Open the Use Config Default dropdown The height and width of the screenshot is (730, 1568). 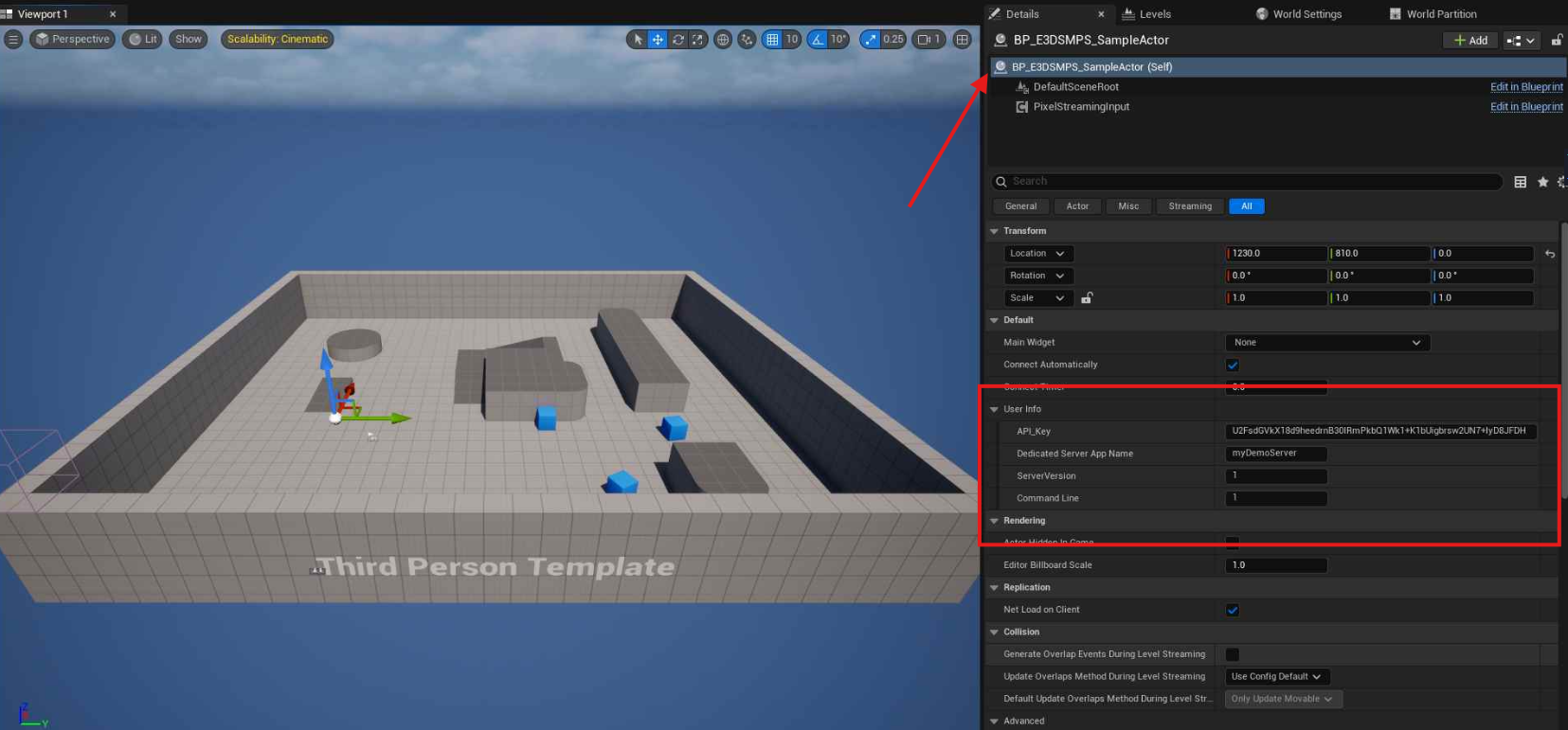click(x=1276, y=677)
